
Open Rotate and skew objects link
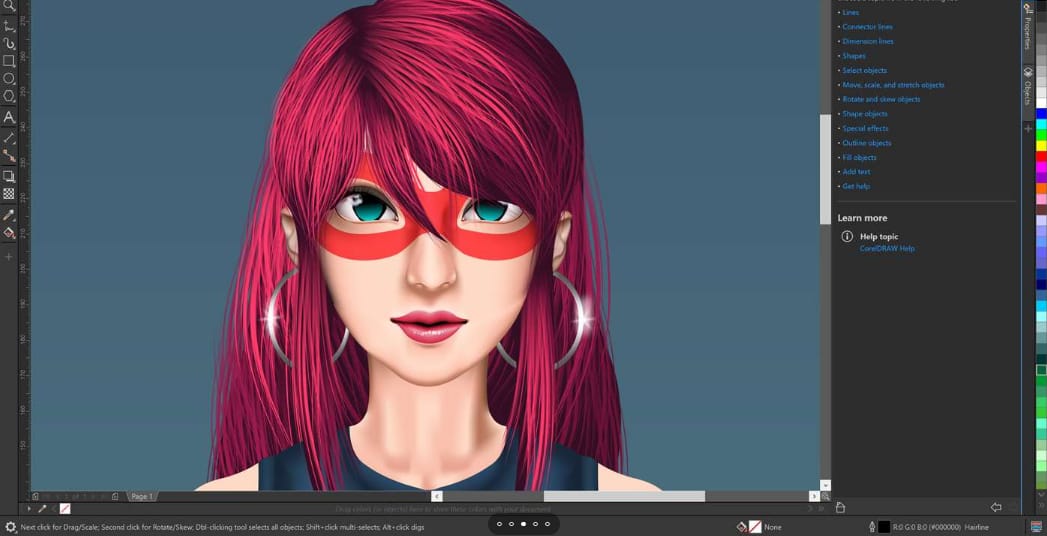(x=881, y=99)
